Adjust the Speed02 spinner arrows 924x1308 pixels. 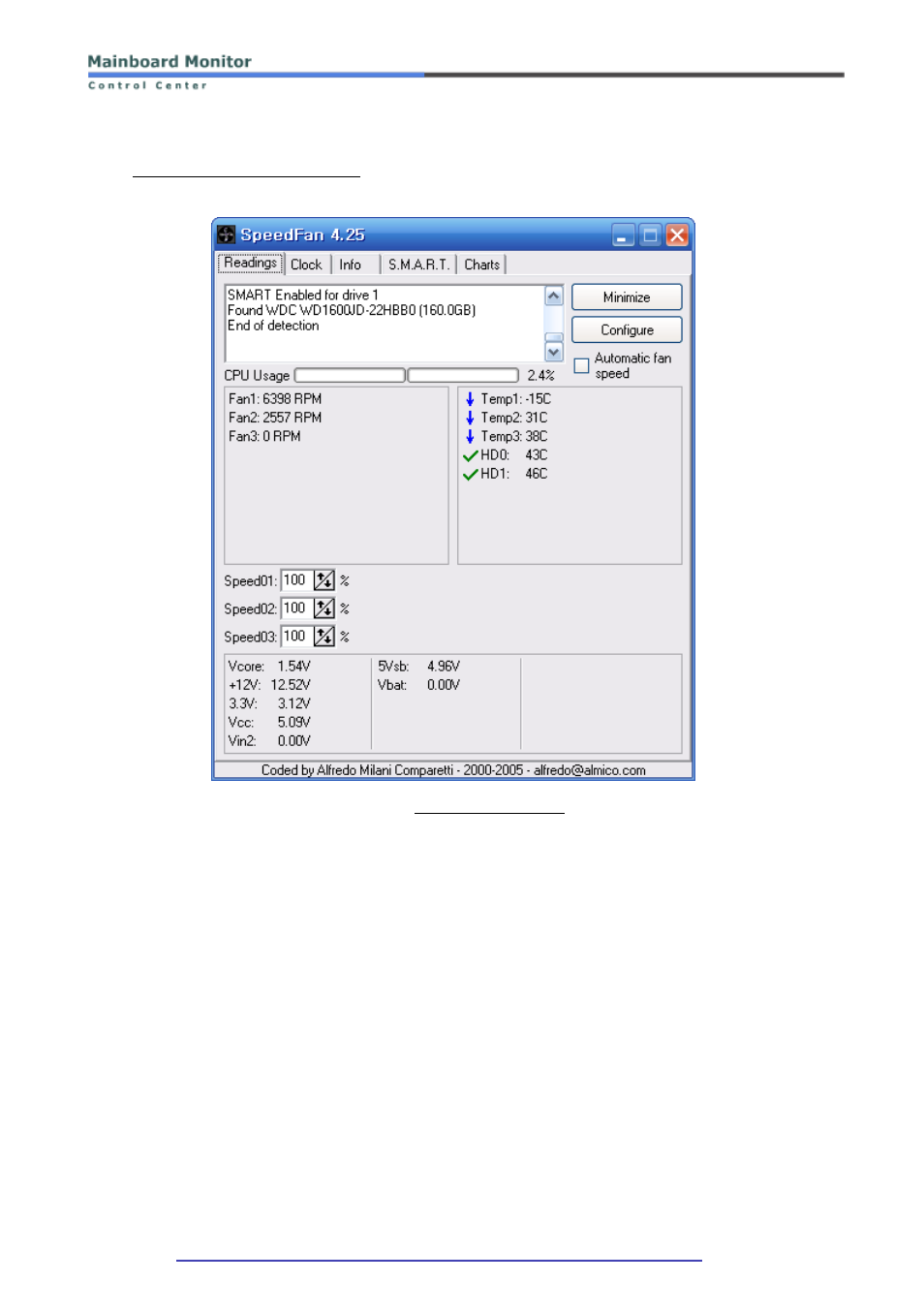[x=324, y=608]
